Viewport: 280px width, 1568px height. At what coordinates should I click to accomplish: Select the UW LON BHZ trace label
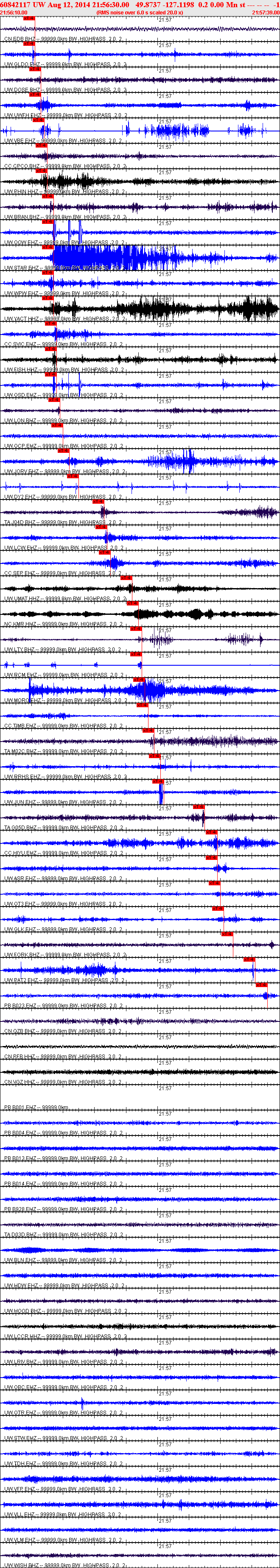point(63,421)
